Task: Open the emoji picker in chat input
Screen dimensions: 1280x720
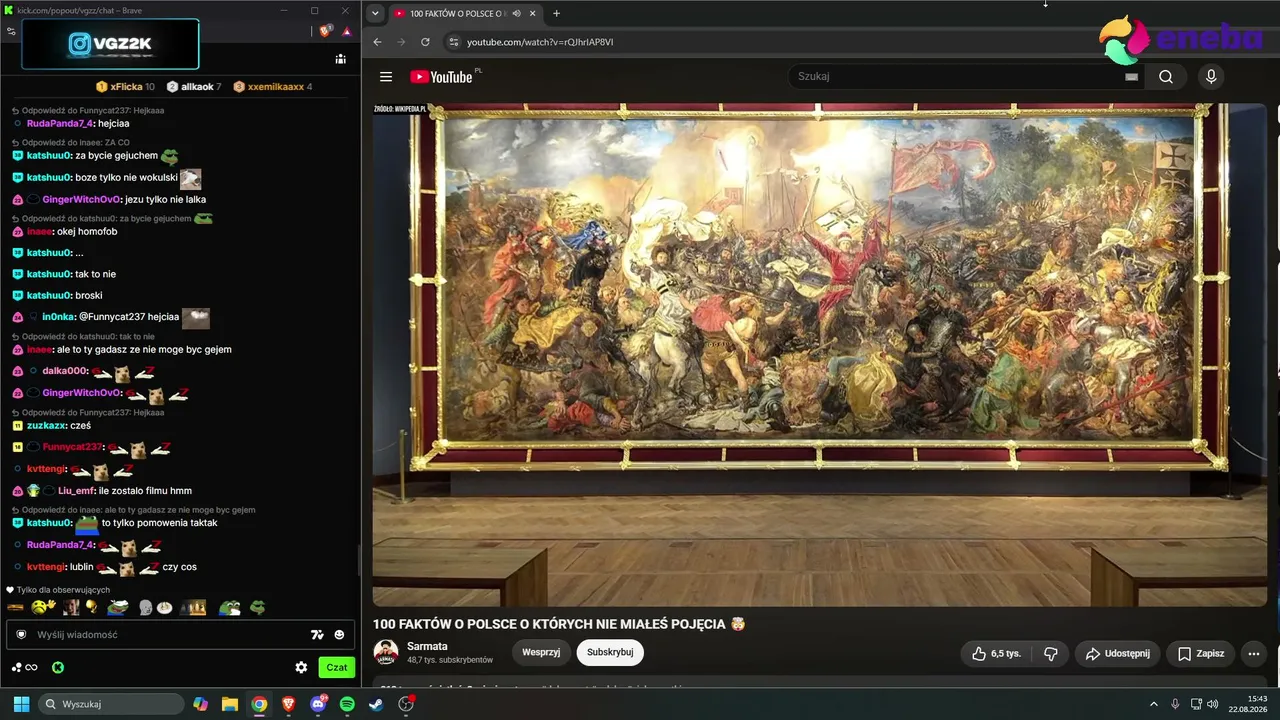Action: click(x=339, y=635)
